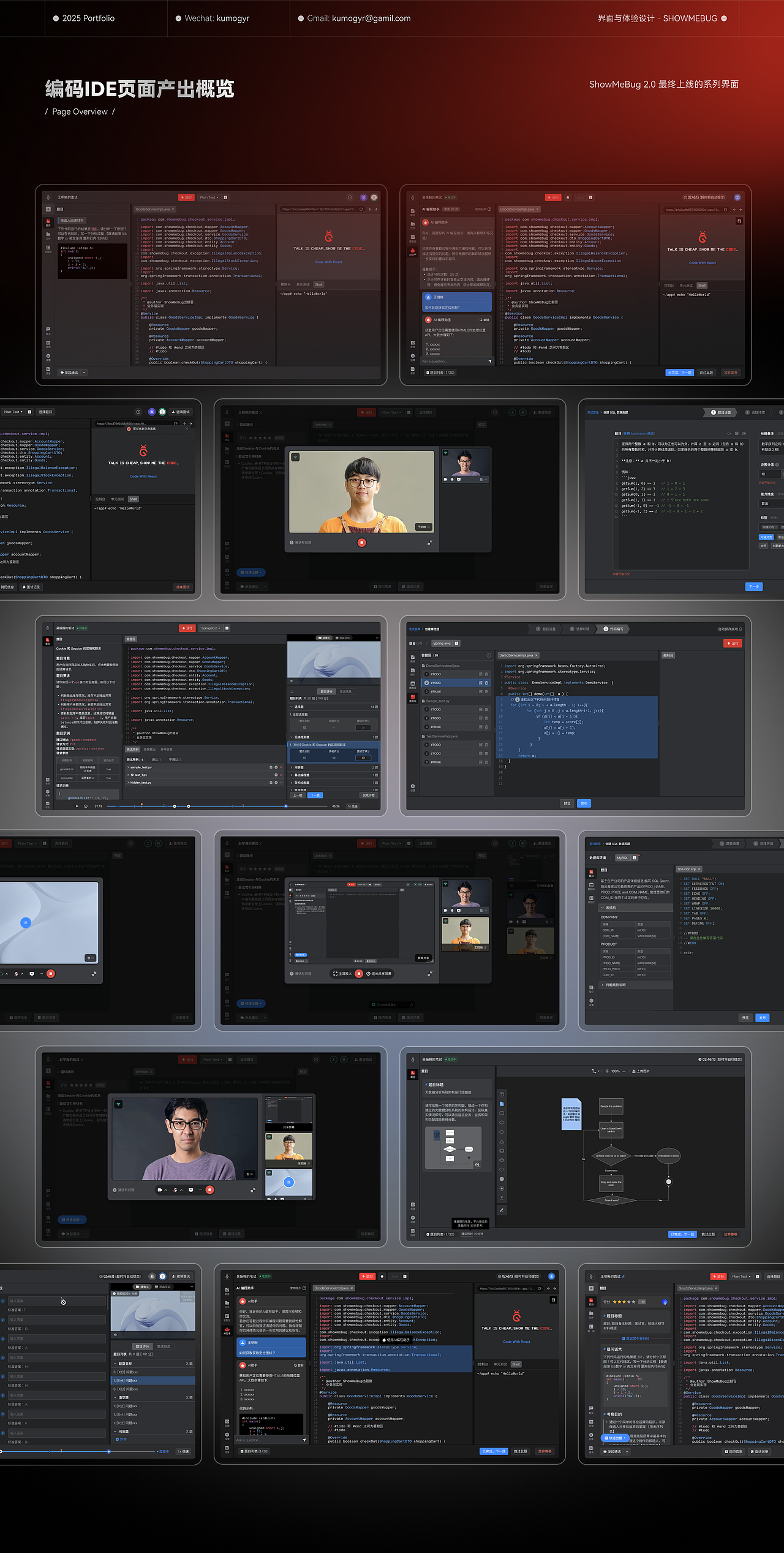The image size is (784, 1553).
Task: Toggle 摄像头 view in Cookie 和 Session review
Action: [324, 638]
